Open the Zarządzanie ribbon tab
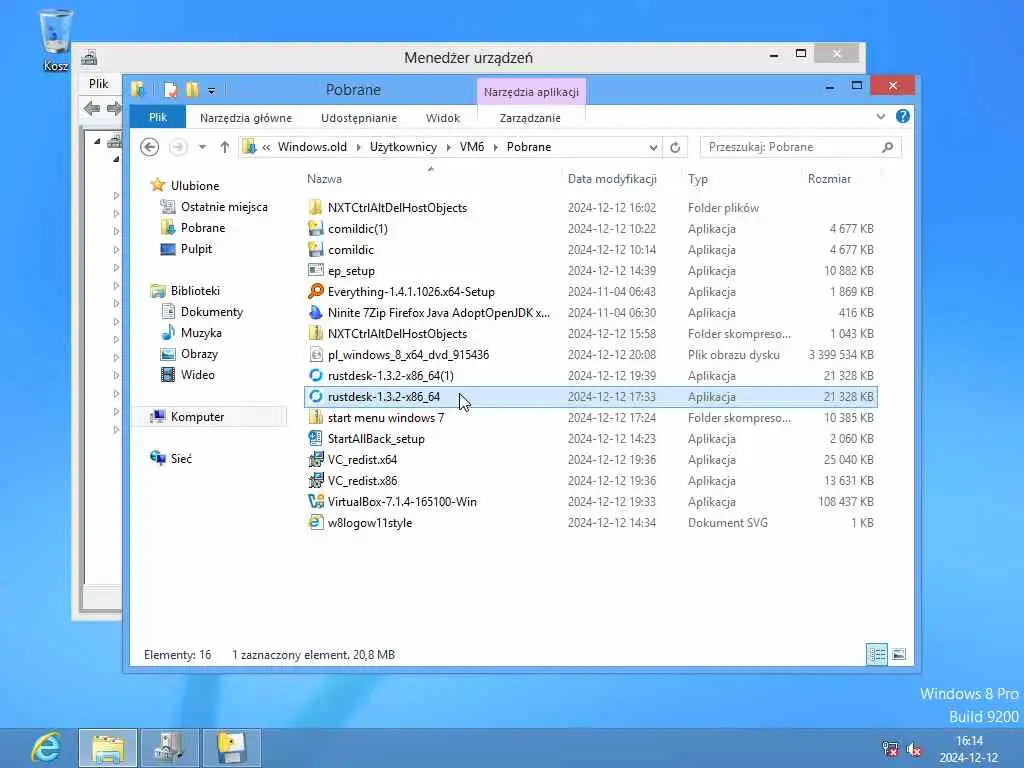Viewport: 1024px width, 768px height. [530, 118]
